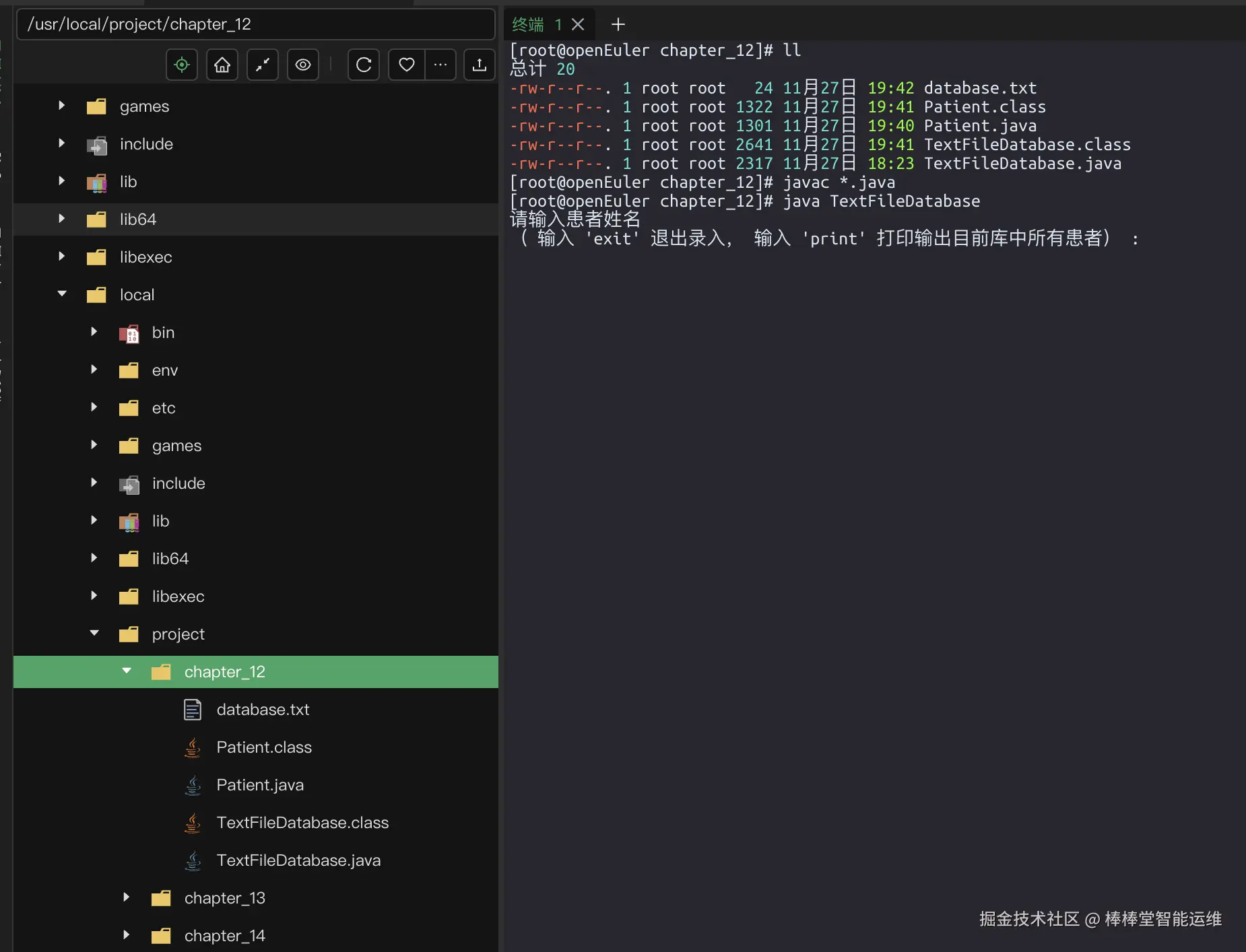Expand the chapter_13 folder
This screenshot has height=952, width=1246.
point(127,897)
